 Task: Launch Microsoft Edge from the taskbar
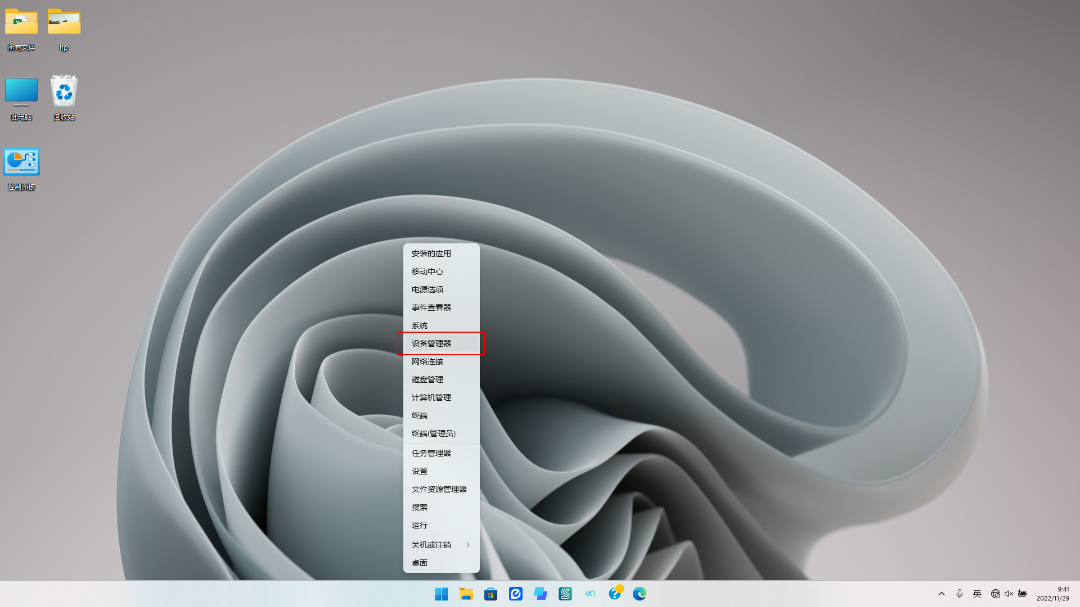tap(639, 594)
